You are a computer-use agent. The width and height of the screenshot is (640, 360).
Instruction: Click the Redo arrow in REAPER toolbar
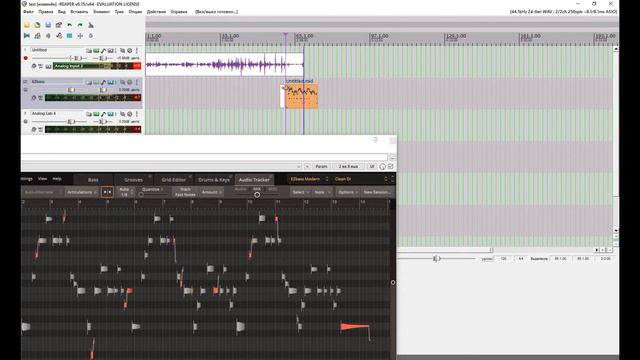point(80,25)
